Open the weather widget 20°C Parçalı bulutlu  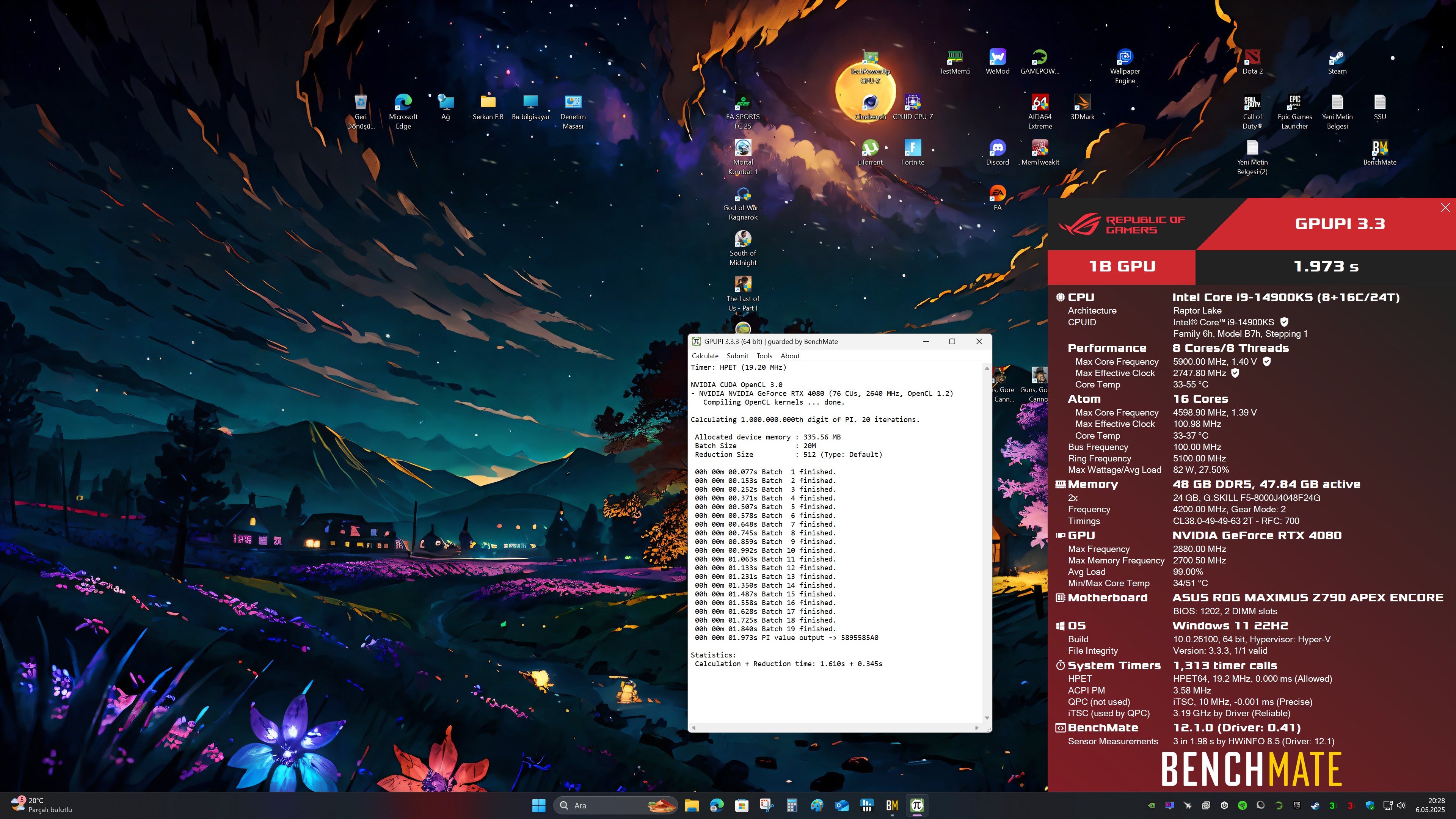pyautogui.click(x=42, y=805)
